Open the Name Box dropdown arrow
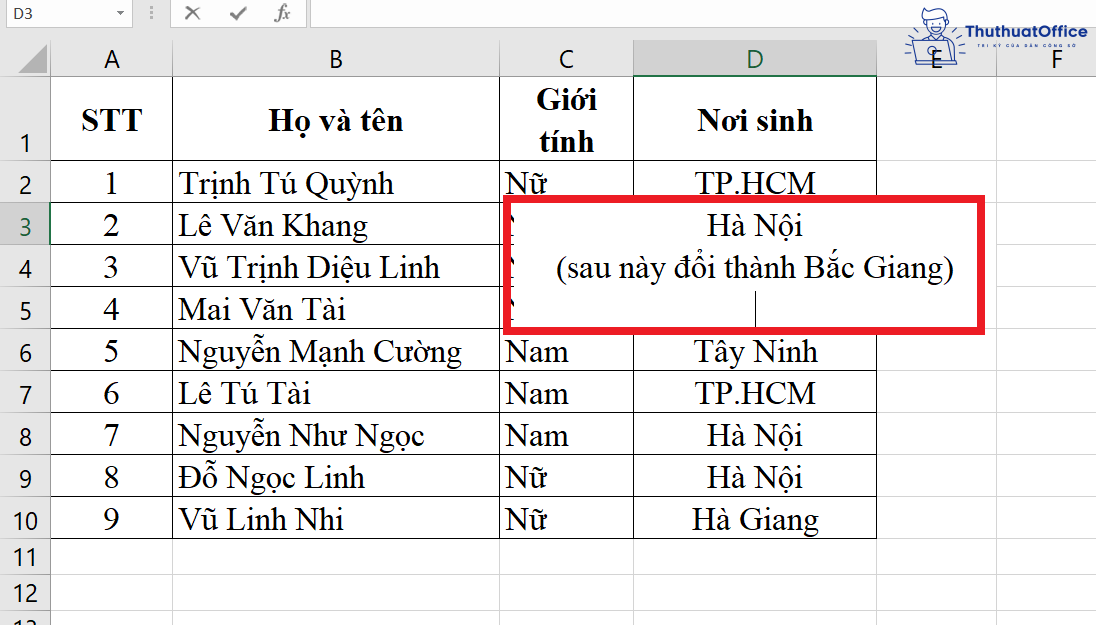 [122, 14]
